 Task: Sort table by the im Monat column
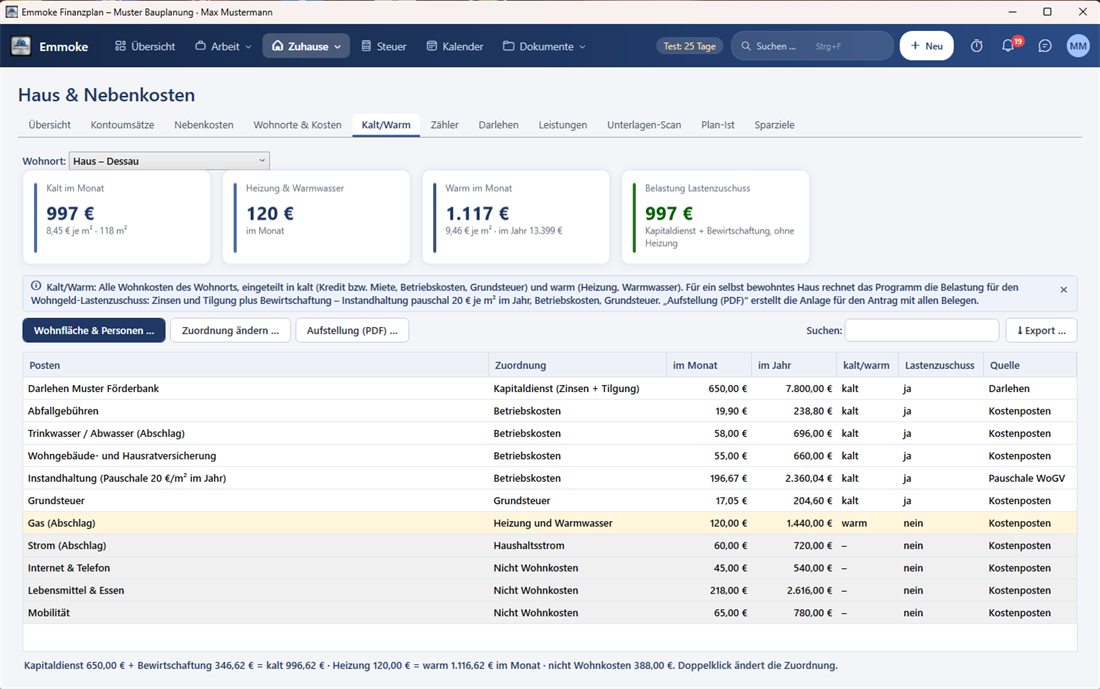click(x=709, y=365)
